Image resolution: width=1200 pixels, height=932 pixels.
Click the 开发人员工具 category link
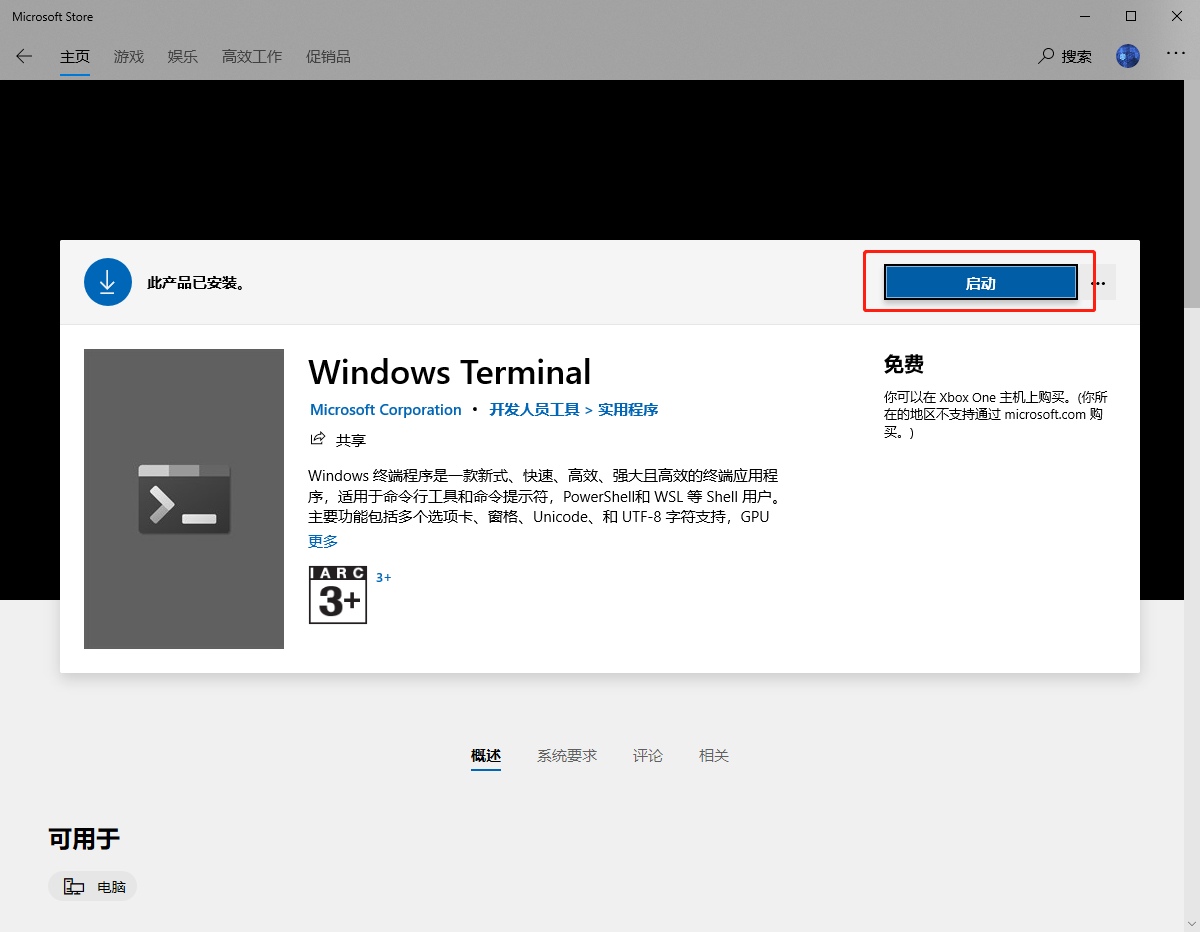click(534, 409)
